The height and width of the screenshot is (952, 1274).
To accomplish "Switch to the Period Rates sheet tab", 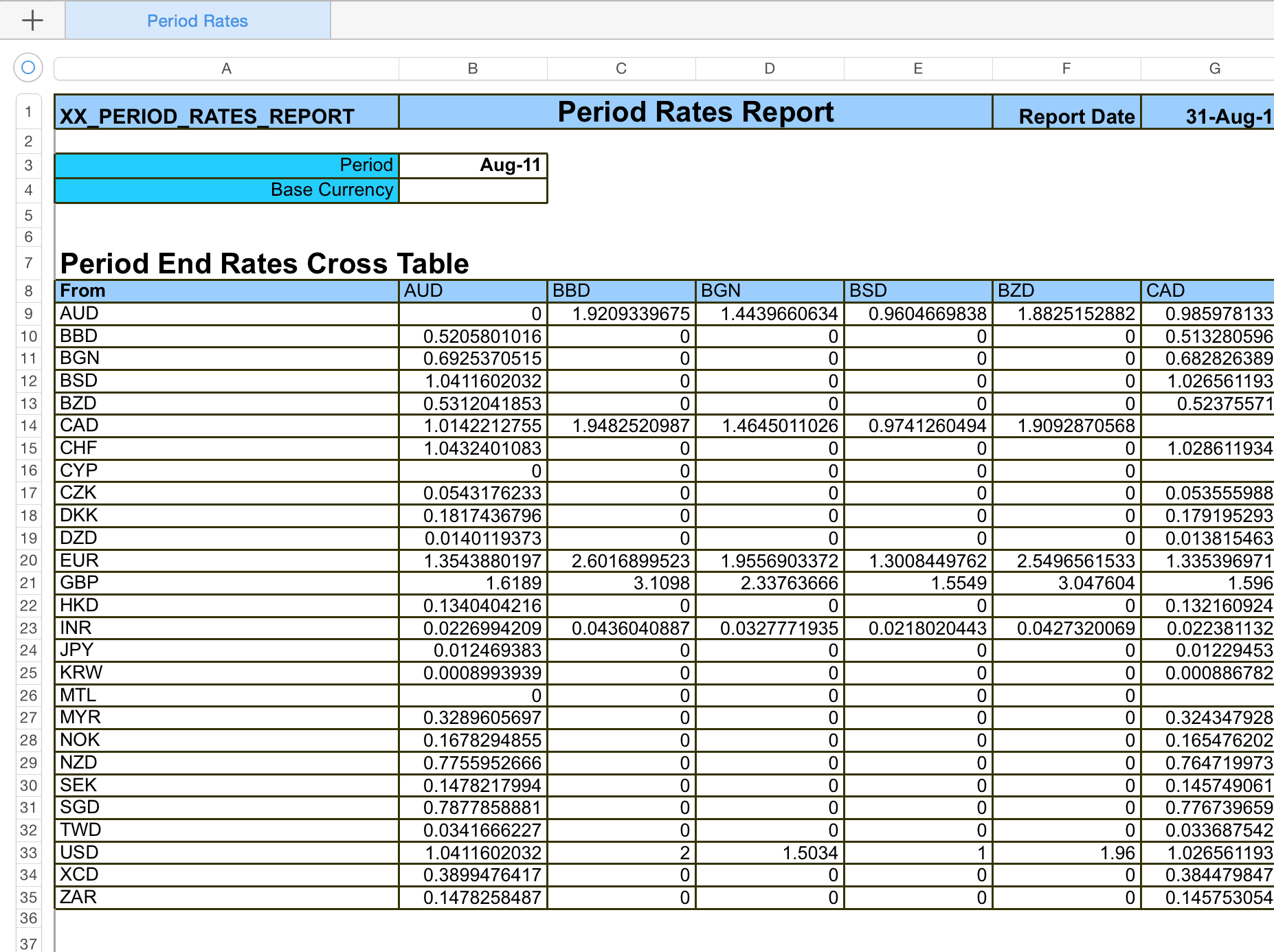I will pos(197,21).
